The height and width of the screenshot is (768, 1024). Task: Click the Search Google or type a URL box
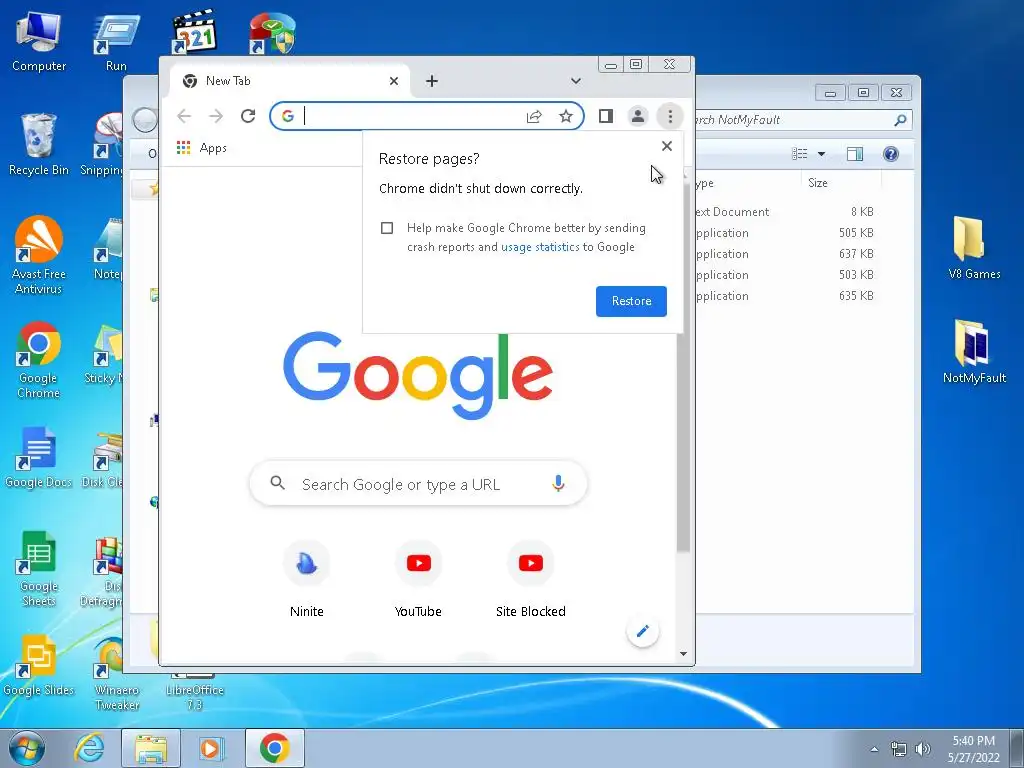click(418, 484)
